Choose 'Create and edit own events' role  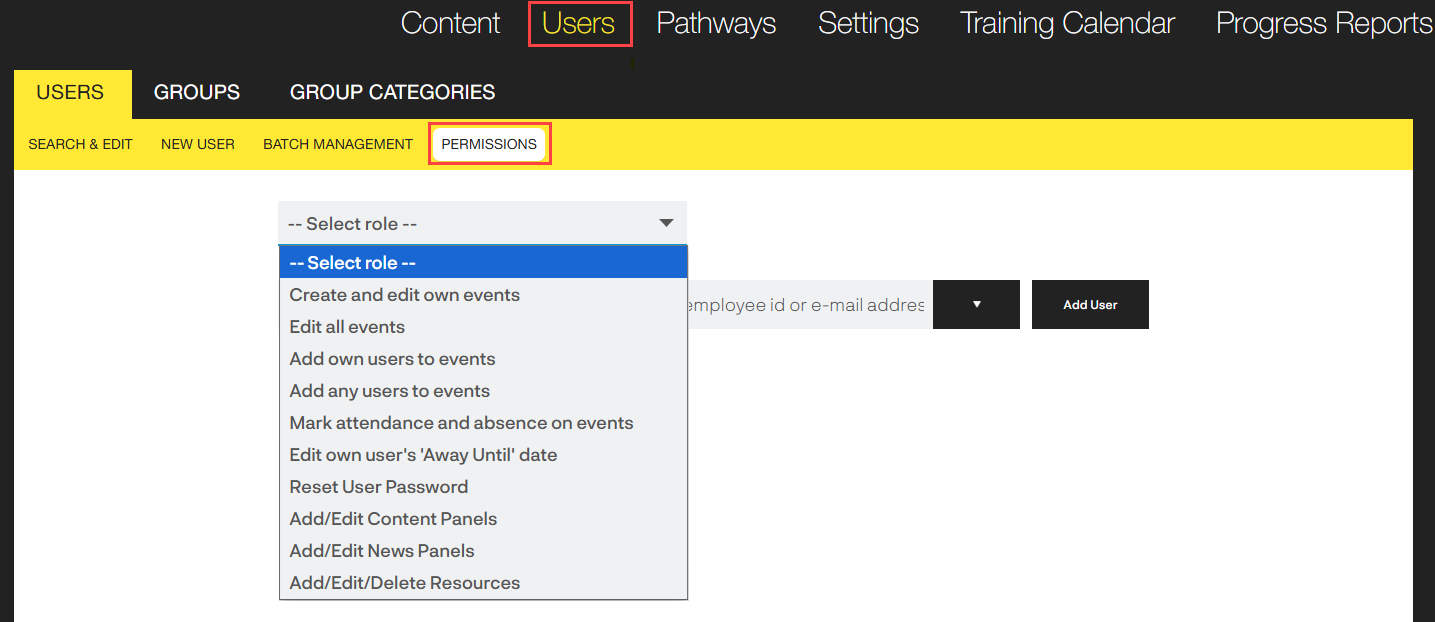click(405, 295)
